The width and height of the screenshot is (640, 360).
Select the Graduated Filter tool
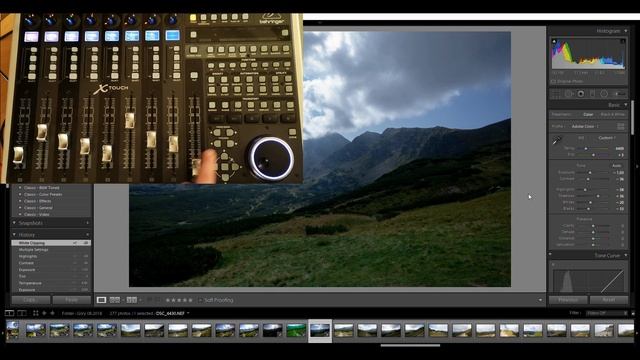[x=592, y=94]
